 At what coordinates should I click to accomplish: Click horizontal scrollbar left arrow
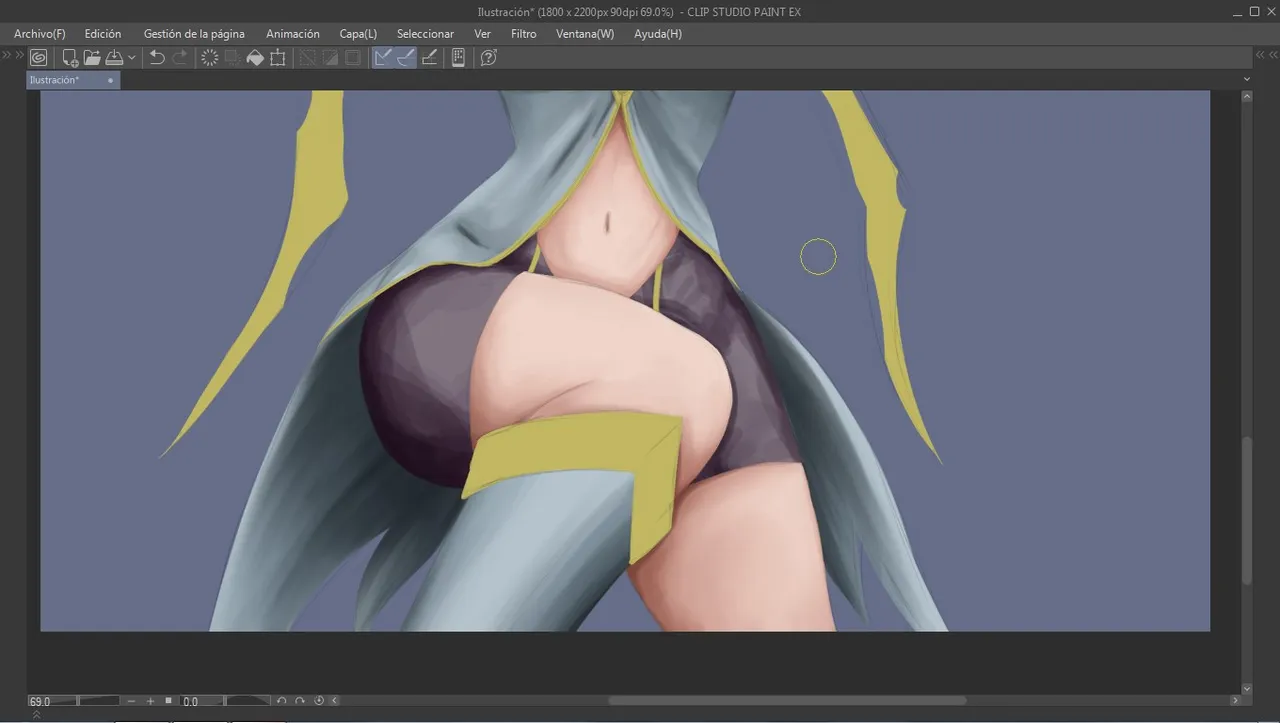coord(334,701)
